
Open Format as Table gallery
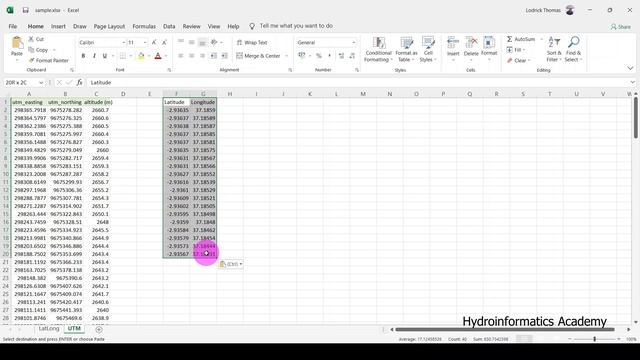(406, 49)
